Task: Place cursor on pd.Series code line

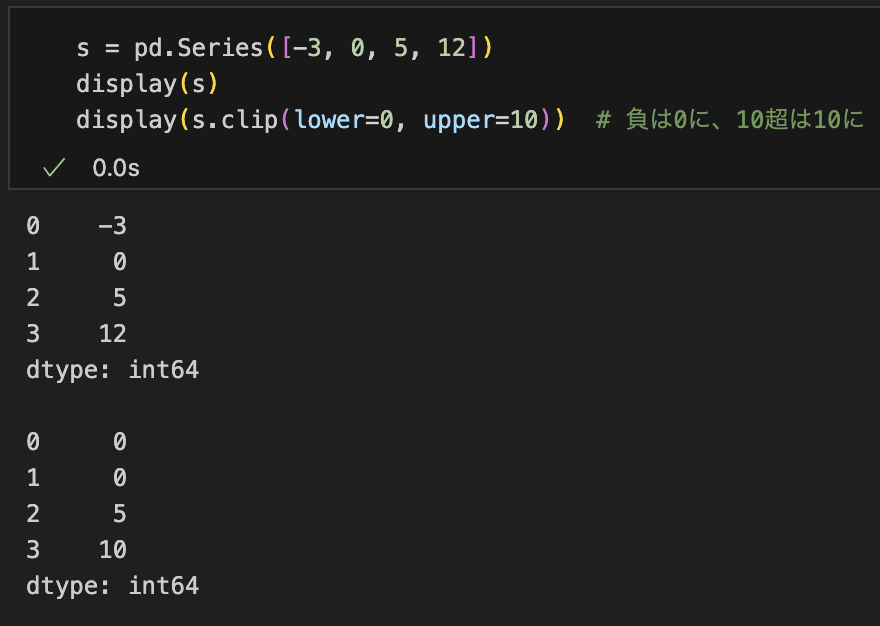Action: click(285, 48)
